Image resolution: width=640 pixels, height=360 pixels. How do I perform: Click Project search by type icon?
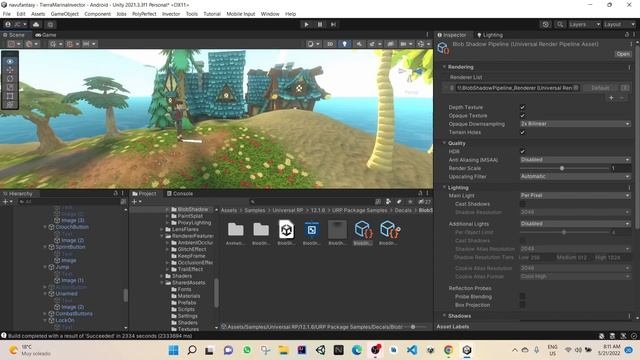click(x=388, y=202)
